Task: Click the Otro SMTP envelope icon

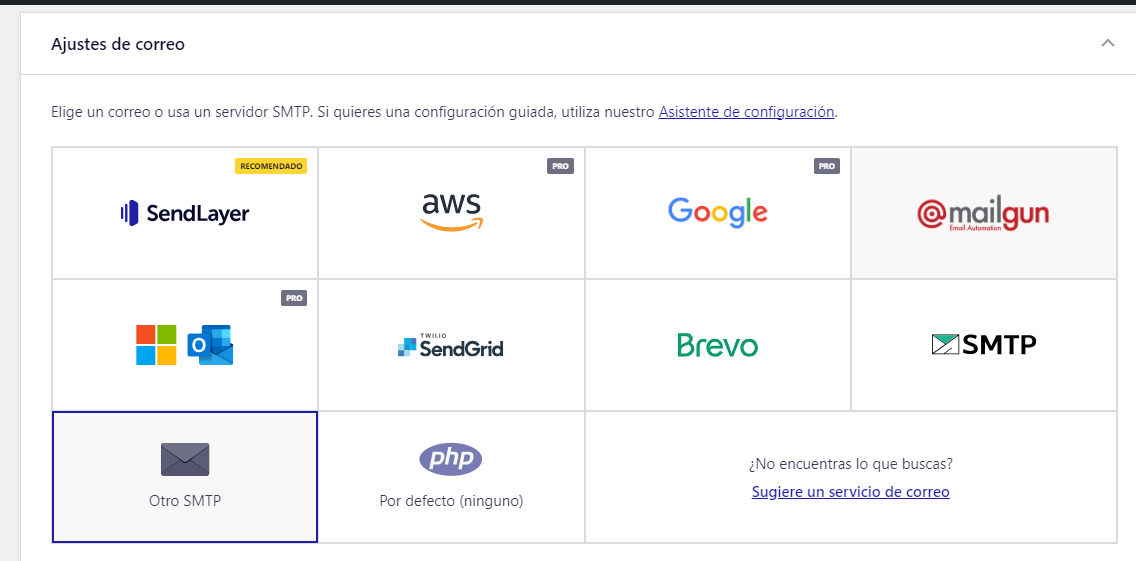Action: point(185,460)
